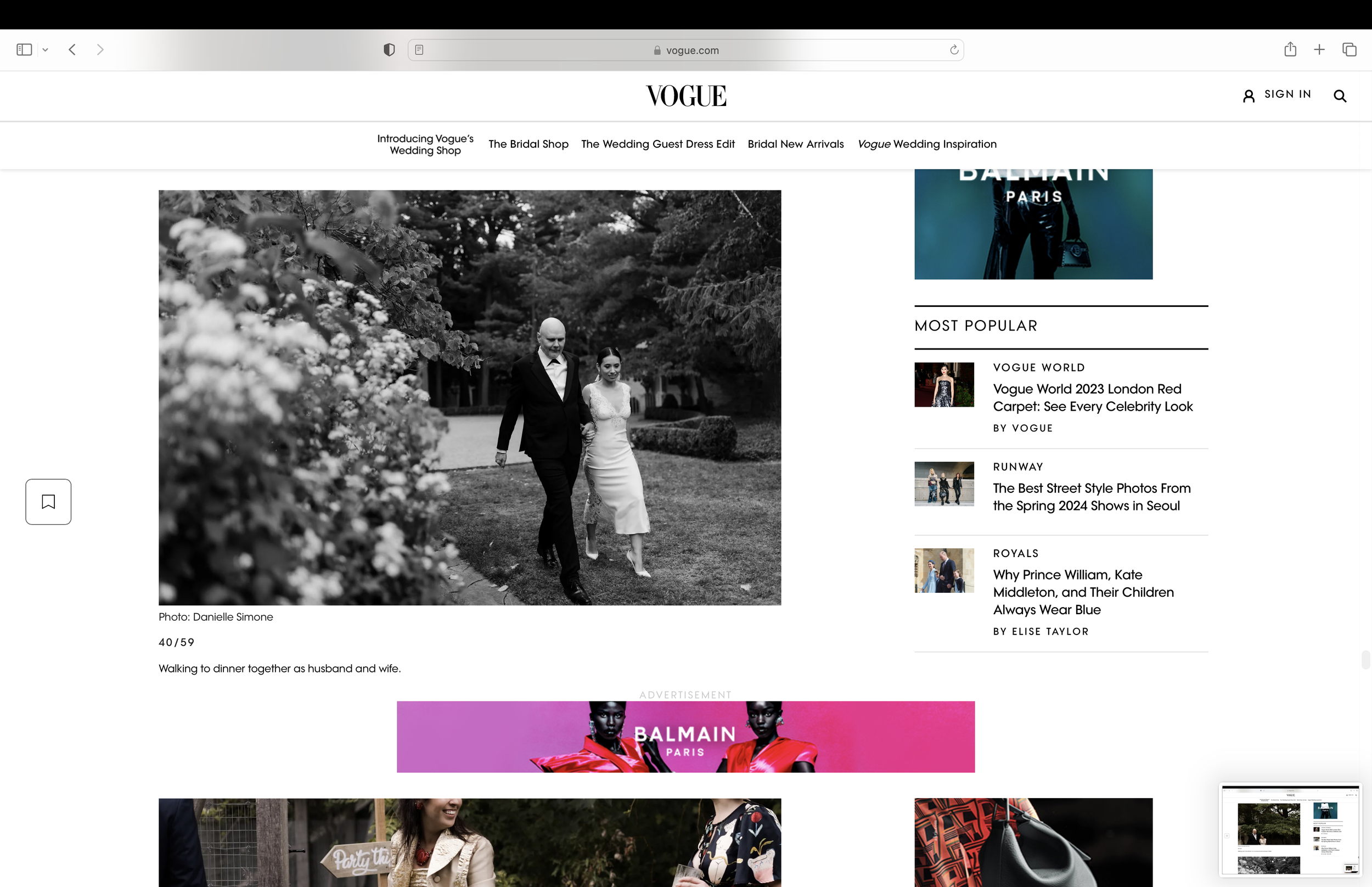
Task: Click the red patterned handbag ad image
Action: pos(1033,843)
